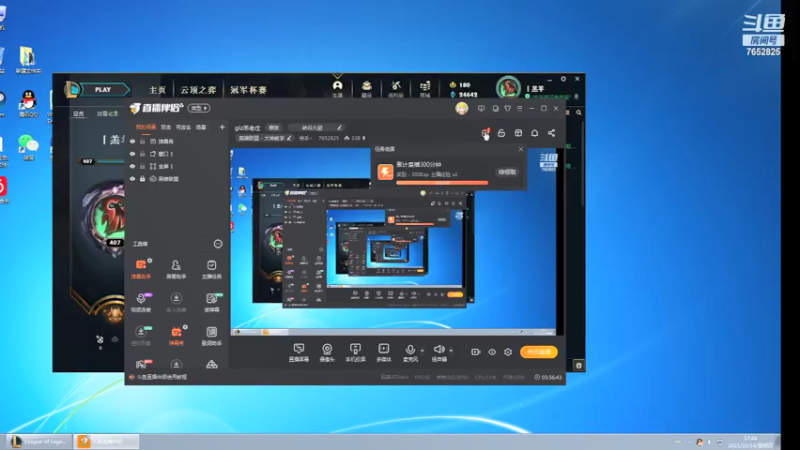This screenshot has width=800, height=450.
Task: Click the unlock padlock icon in top toolbar
Action: click(502, 133)
